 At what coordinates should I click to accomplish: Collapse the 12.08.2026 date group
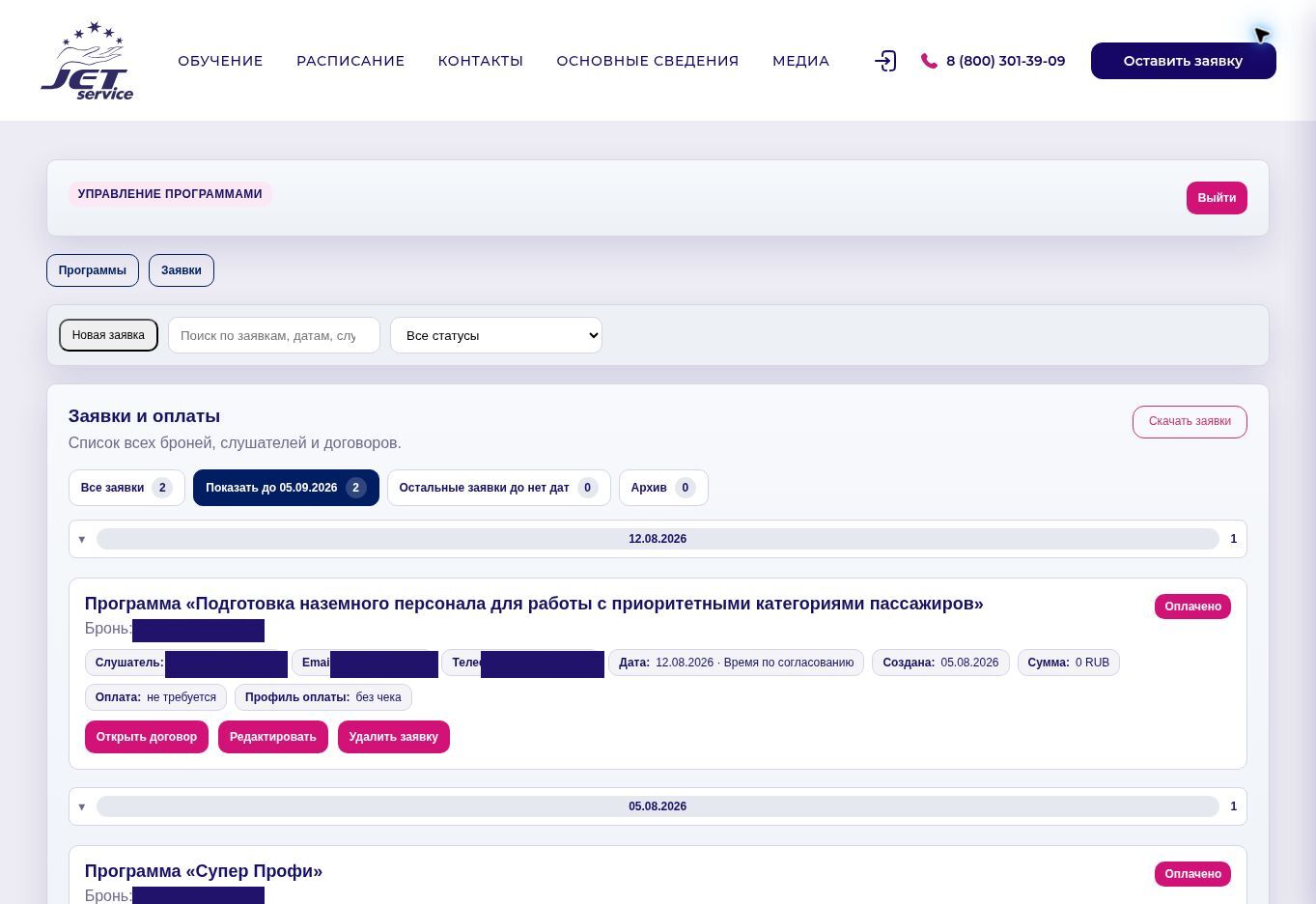point(658,539)
